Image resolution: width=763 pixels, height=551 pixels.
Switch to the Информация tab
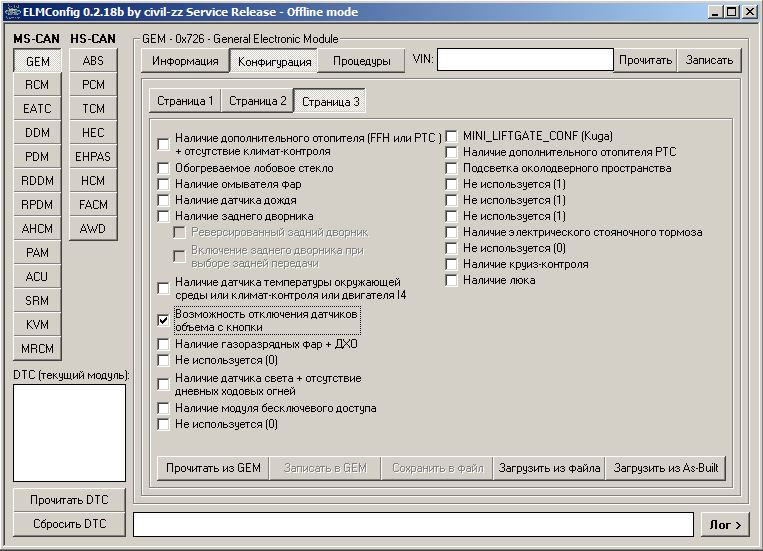[185, 61]
